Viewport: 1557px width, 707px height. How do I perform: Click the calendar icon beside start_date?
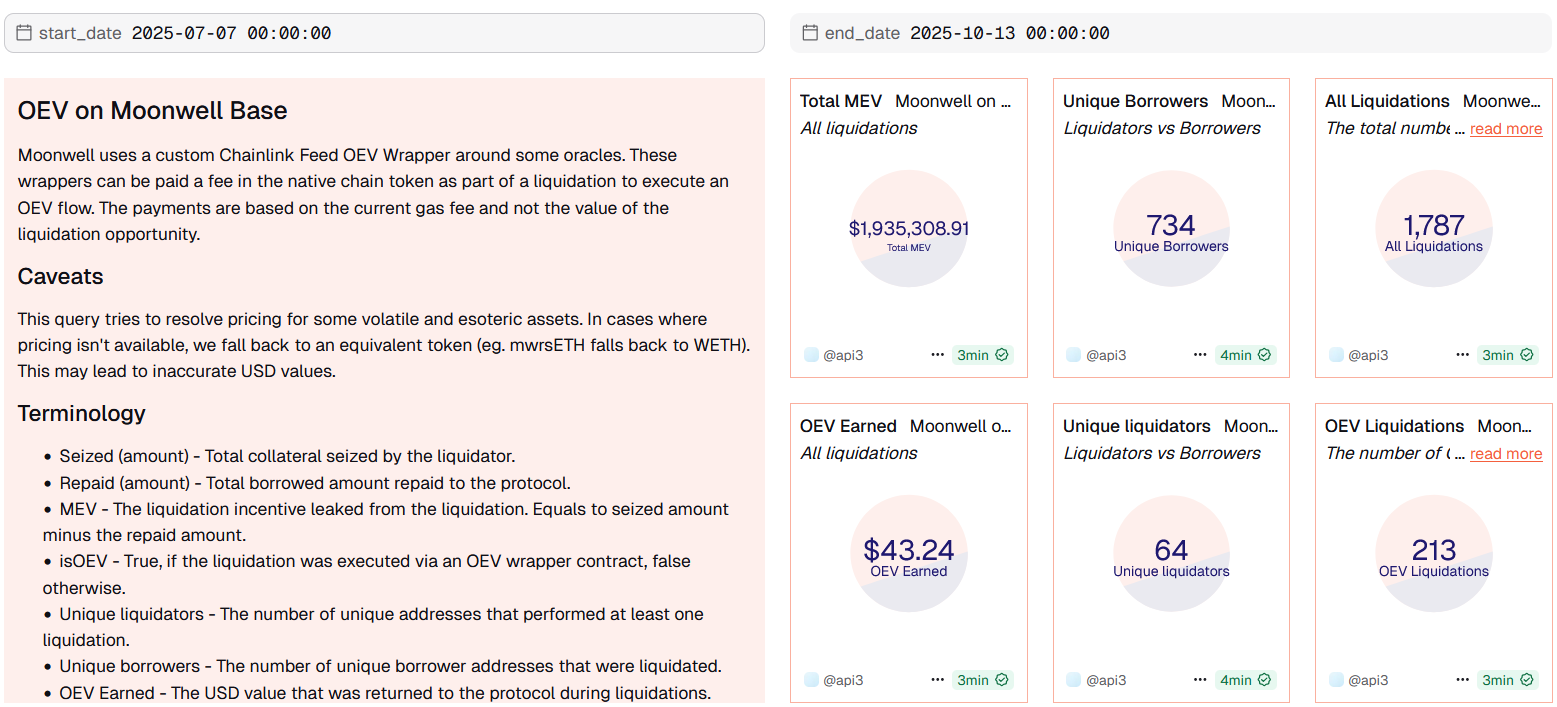coord(24,33)
